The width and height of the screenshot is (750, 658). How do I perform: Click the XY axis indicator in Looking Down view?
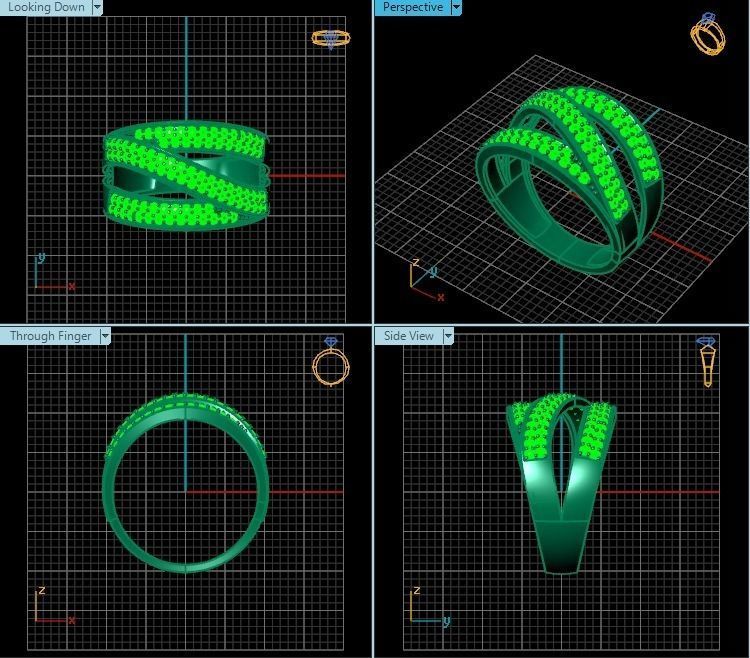pos(55,273)
